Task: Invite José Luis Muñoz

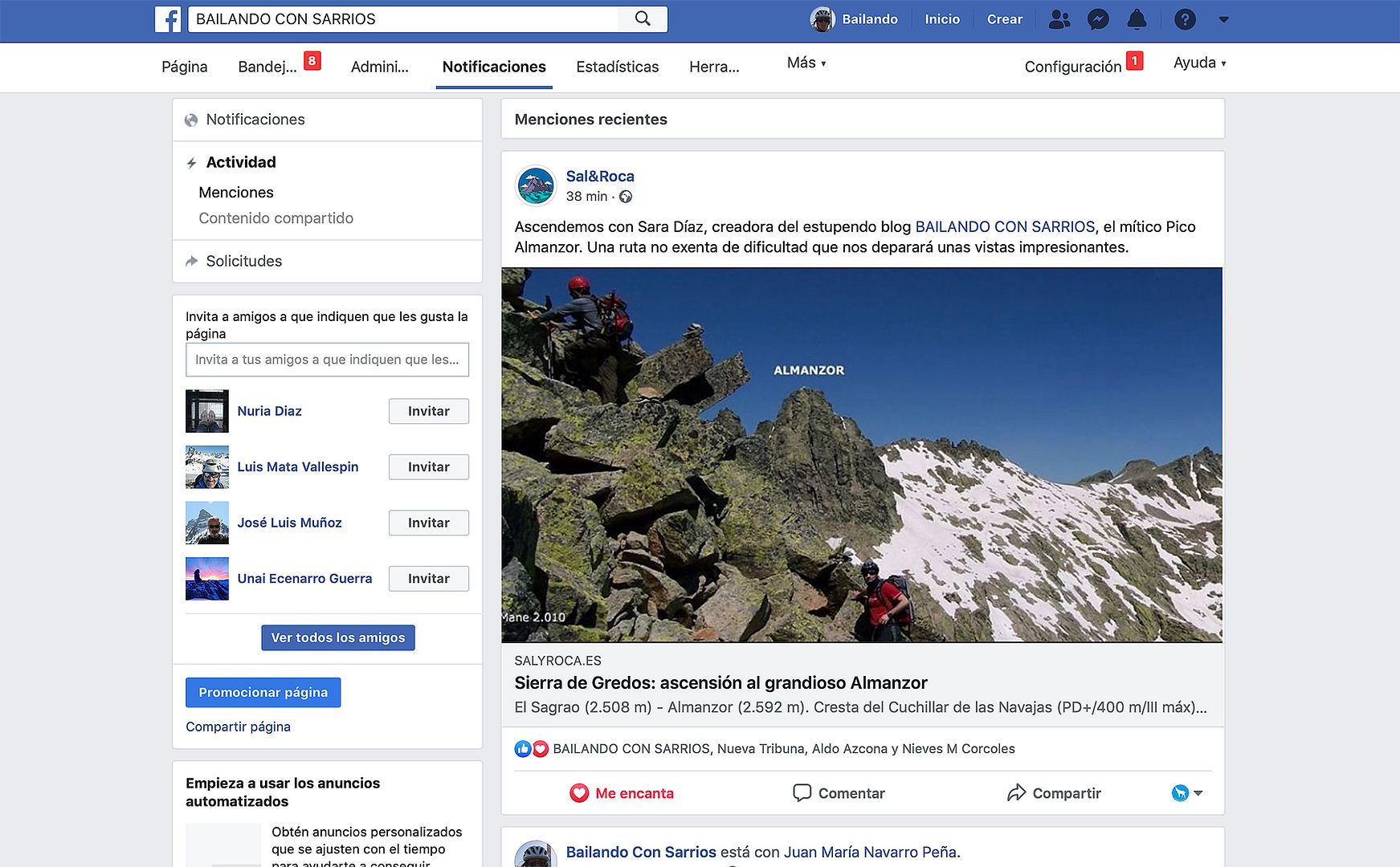Action: pos(429,523)
